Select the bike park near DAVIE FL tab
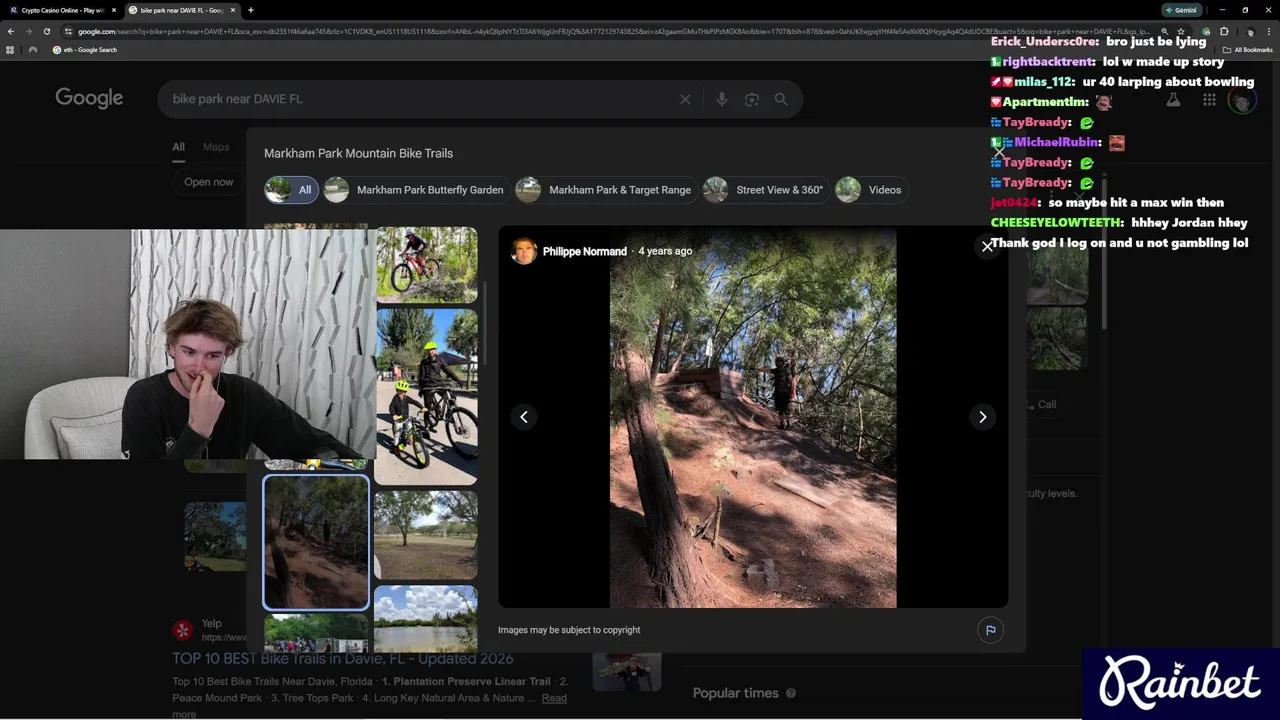 click(182, 10)
